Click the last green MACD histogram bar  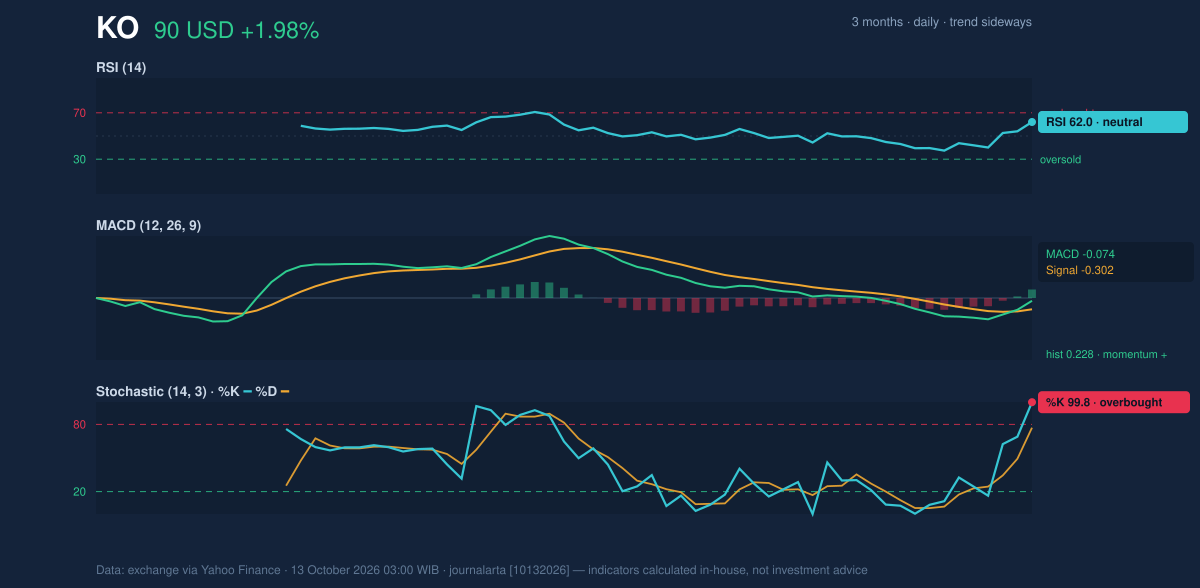1032,293
